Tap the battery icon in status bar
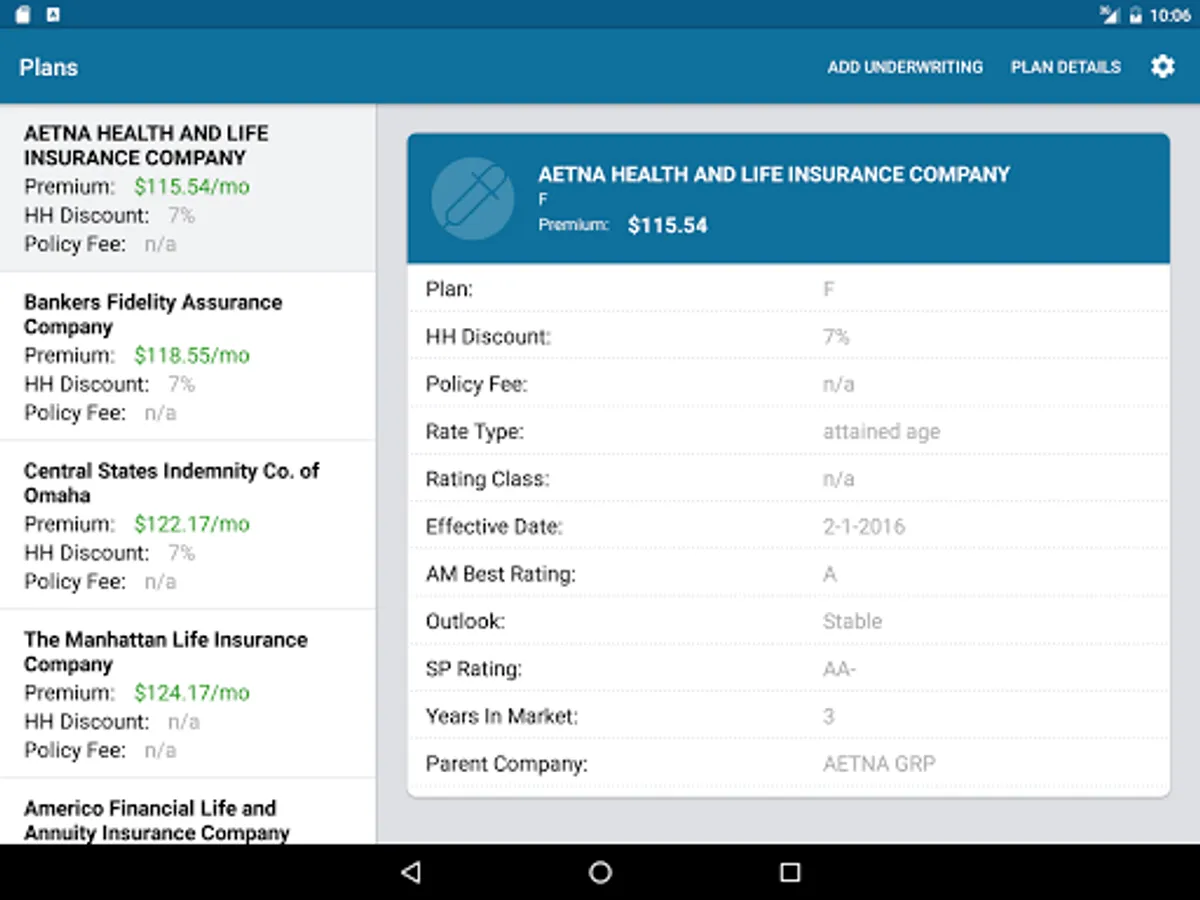Screen dimensions: 1200x900 click(1136, 15)
